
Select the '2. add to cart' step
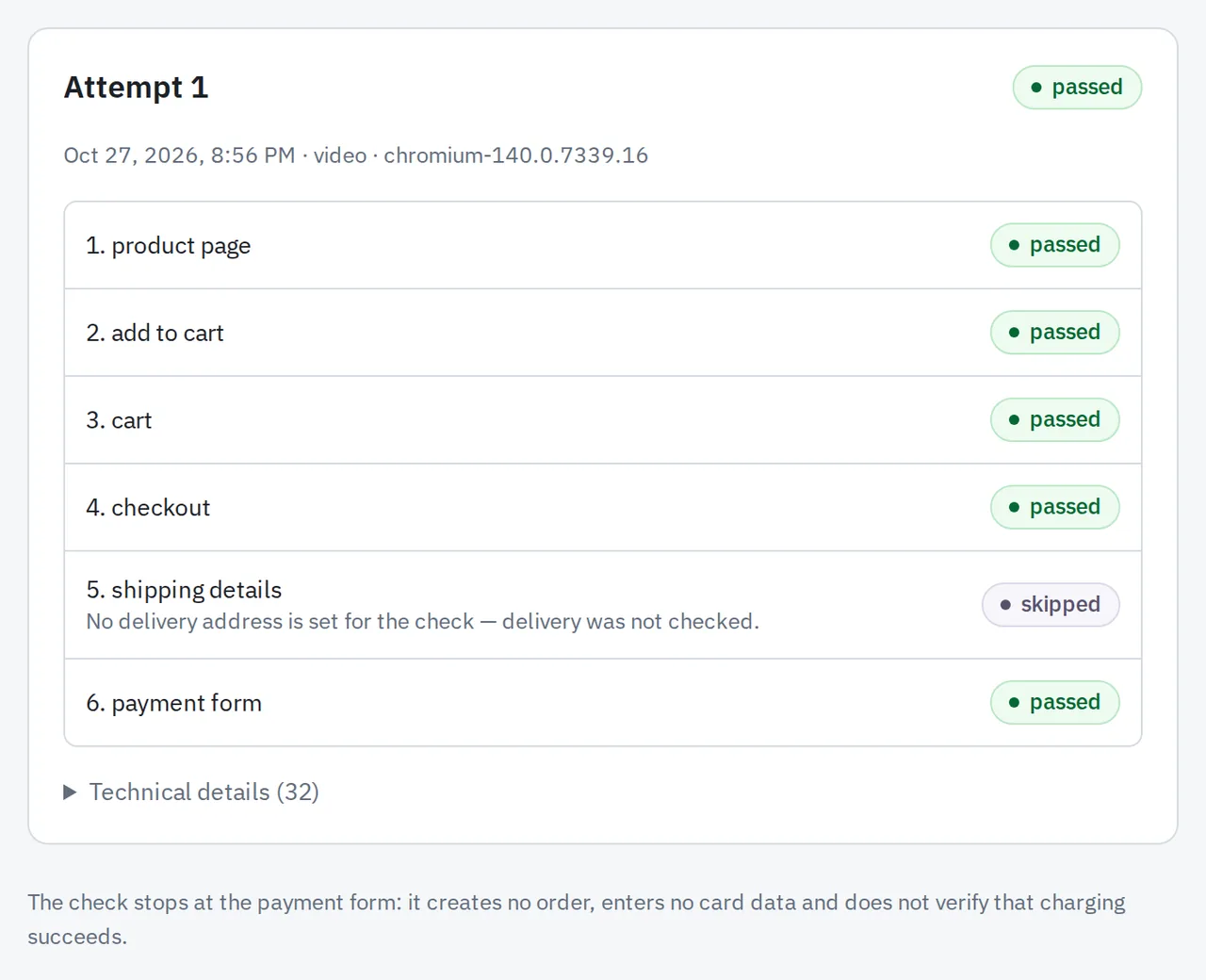[603, 333]
